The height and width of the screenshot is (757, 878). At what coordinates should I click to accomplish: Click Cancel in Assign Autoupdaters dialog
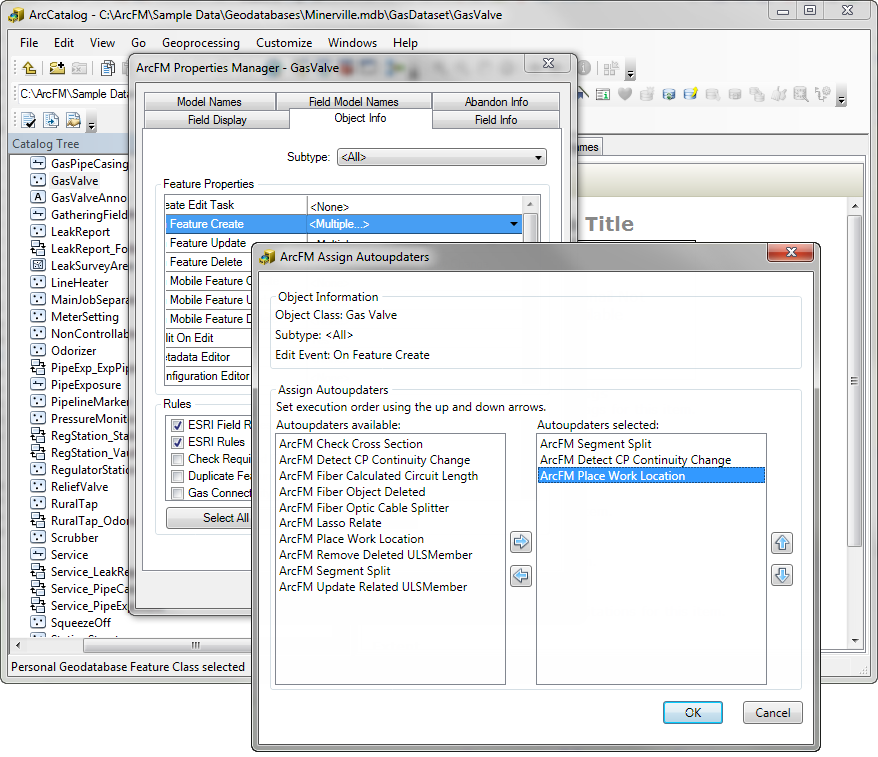click(772, 713)
